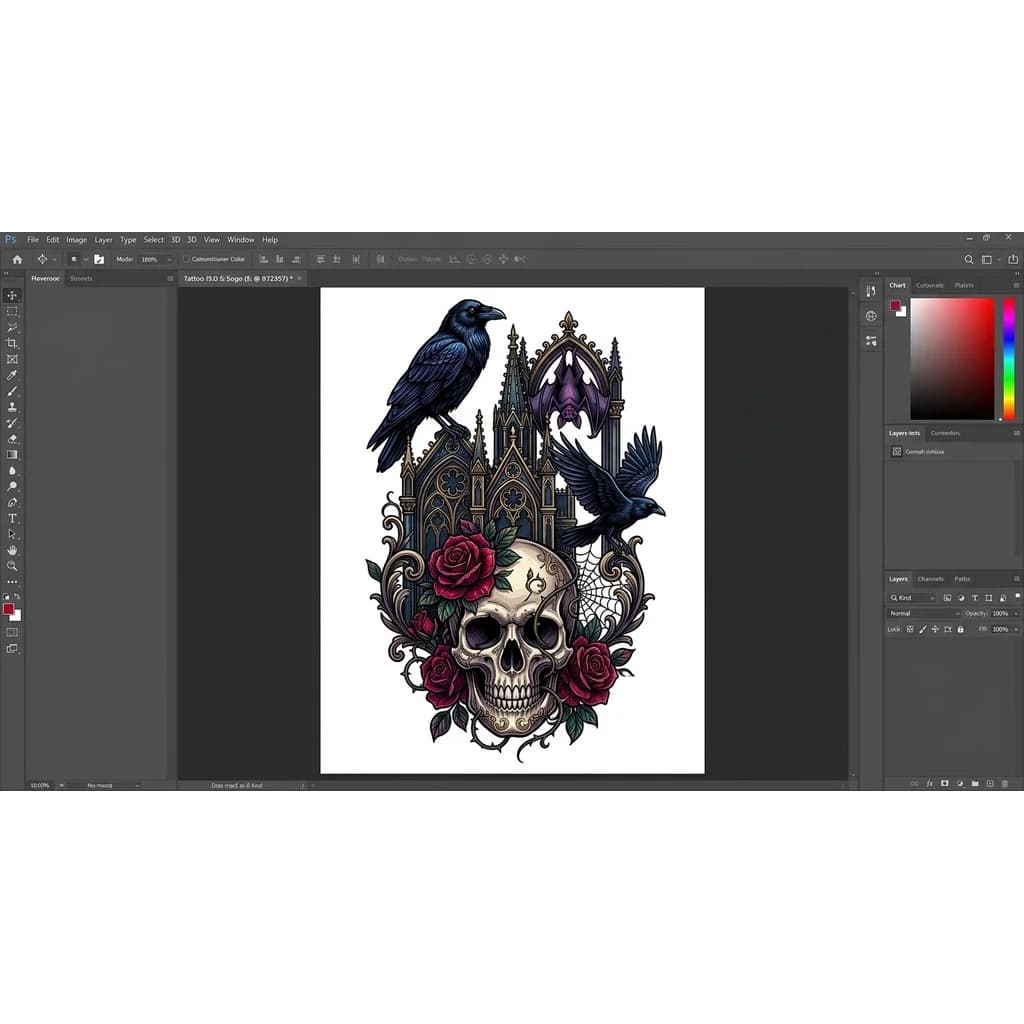
Task: Pick the Clone Stamp tool
Action: coord(12,407)
